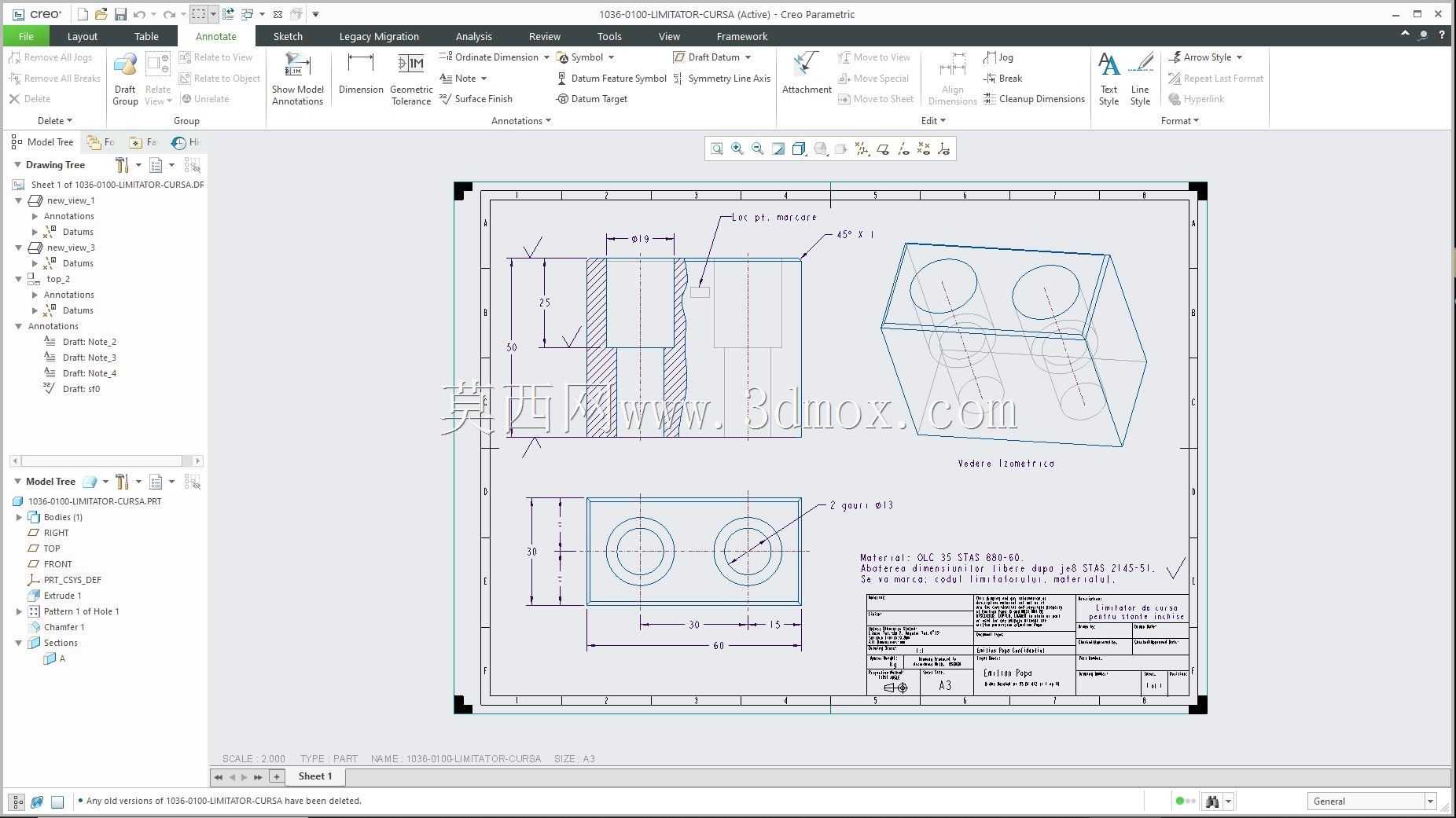Toggle selection box tool in quick access toolbar
Image resolution: width=1456 pixels, height=818 pixels.
(x=198, y=14)
